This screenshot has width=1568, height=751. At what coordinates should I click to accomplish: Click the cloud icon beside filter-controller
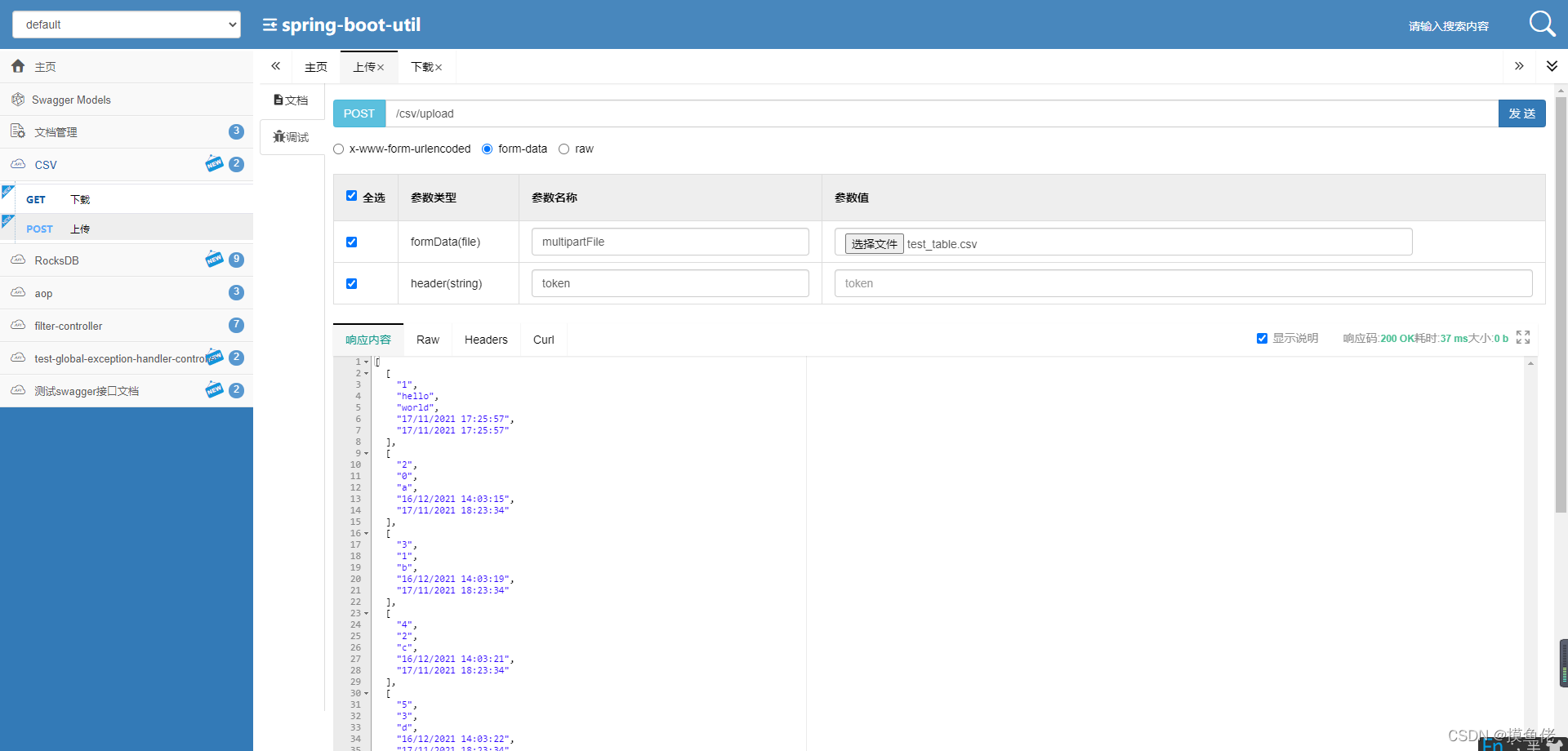(x=18, y=325)
